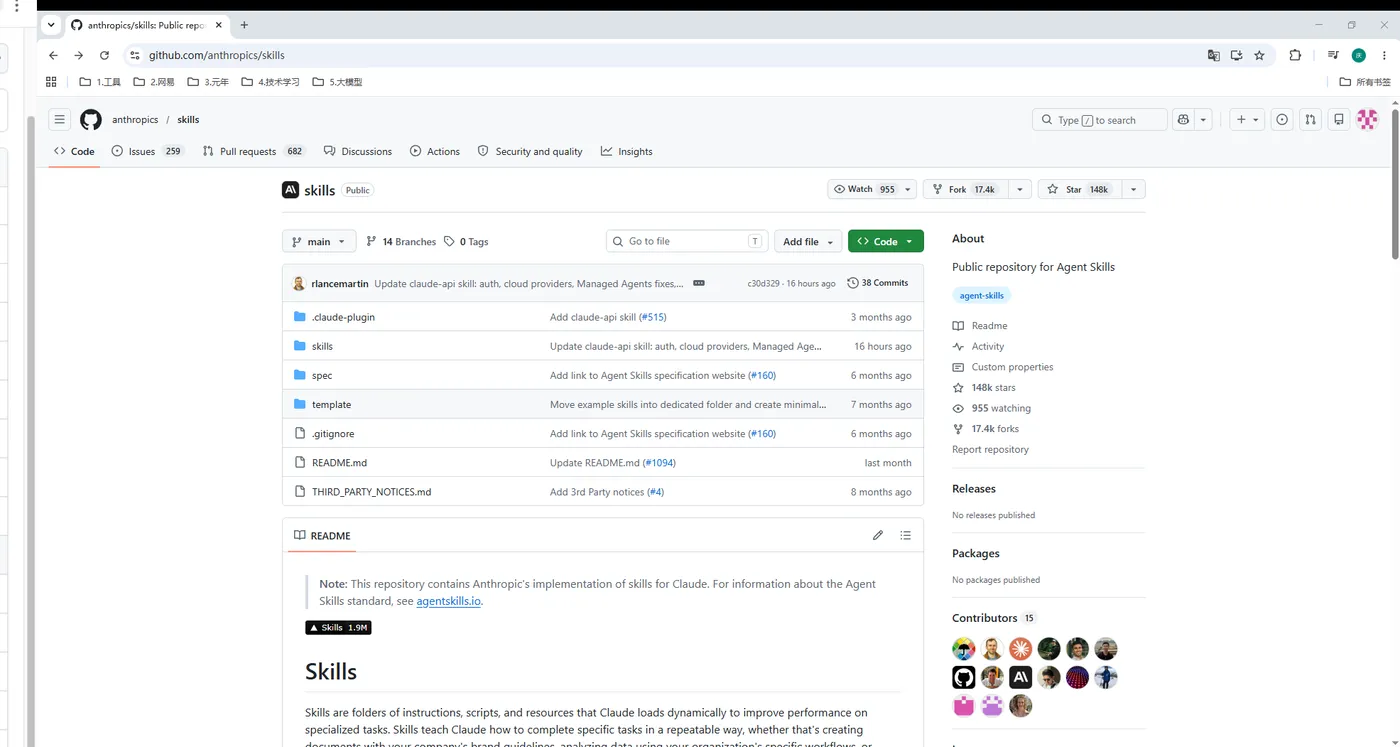Open the Copilot options dropdown arrow
The image size is (1400, 747).
click(x=1204, y=120)
